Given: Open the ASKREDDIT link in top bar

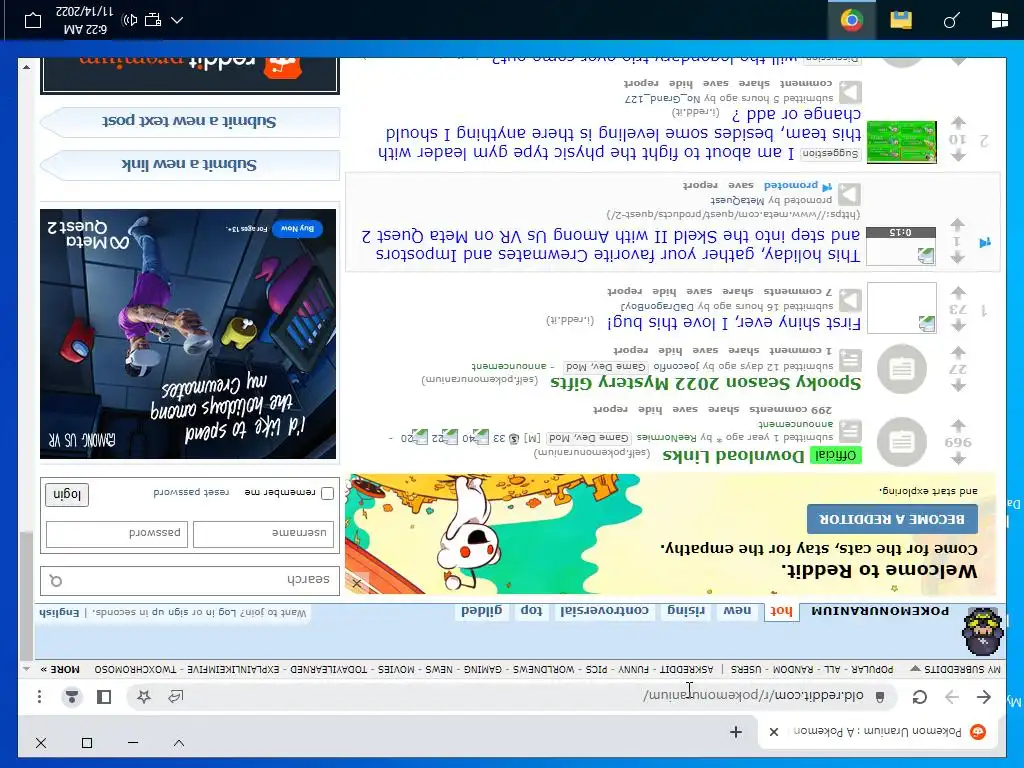Looking at the screenshot, I should coord(686,669).
